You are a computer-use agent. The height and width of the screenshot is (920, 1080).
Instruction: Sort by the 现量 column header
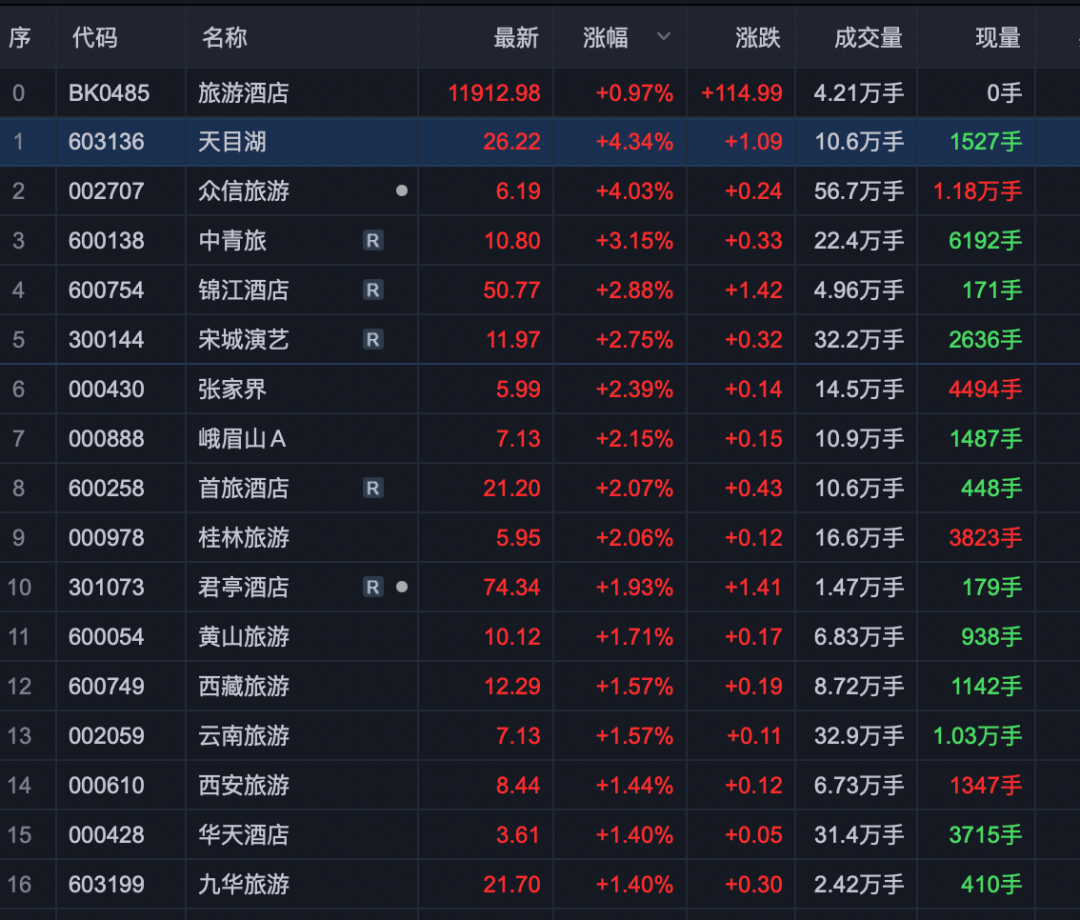[x=998, y=38]
